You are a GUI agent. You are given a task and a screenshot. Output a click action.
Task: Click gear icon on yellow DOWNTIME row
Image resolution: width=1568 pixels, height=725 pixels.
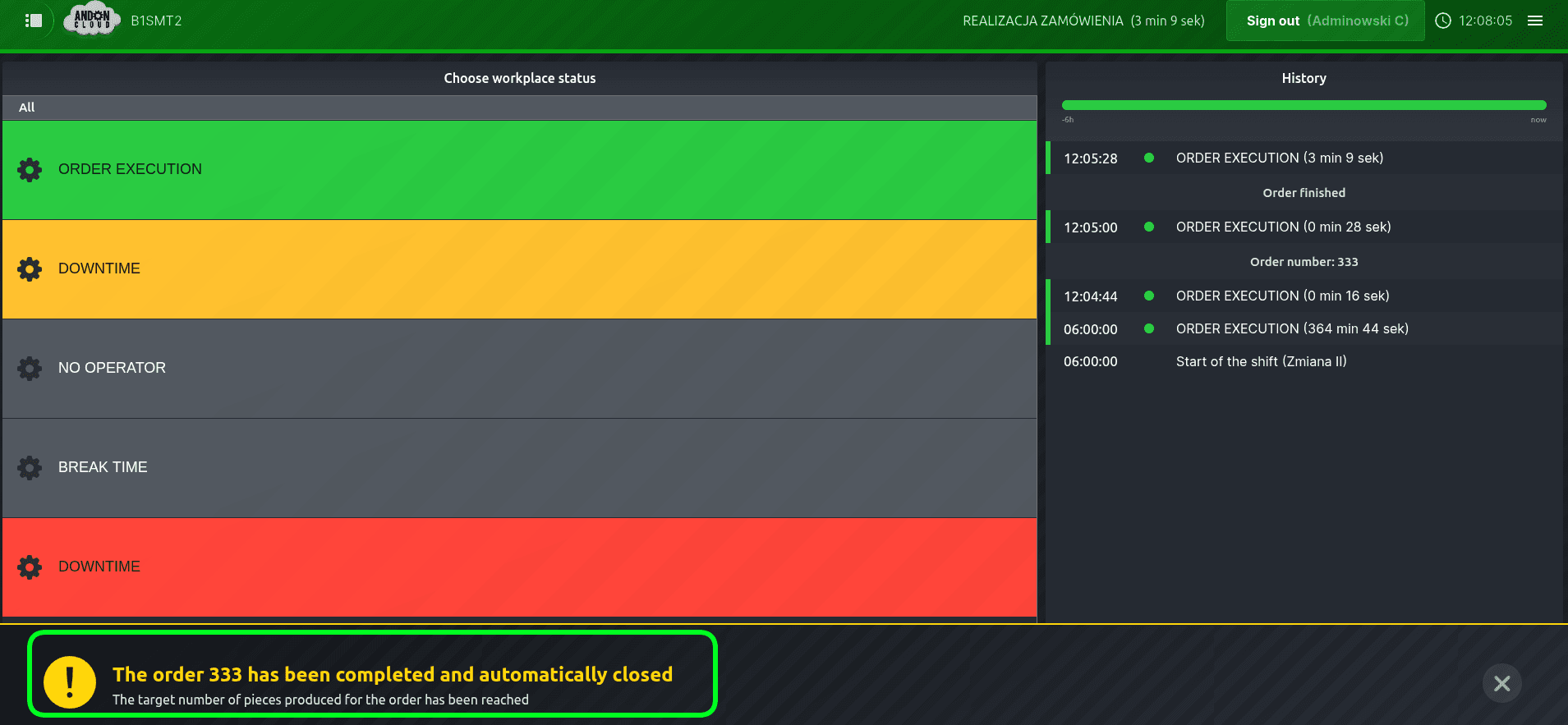pyautogui.click(x=30, y=269)
